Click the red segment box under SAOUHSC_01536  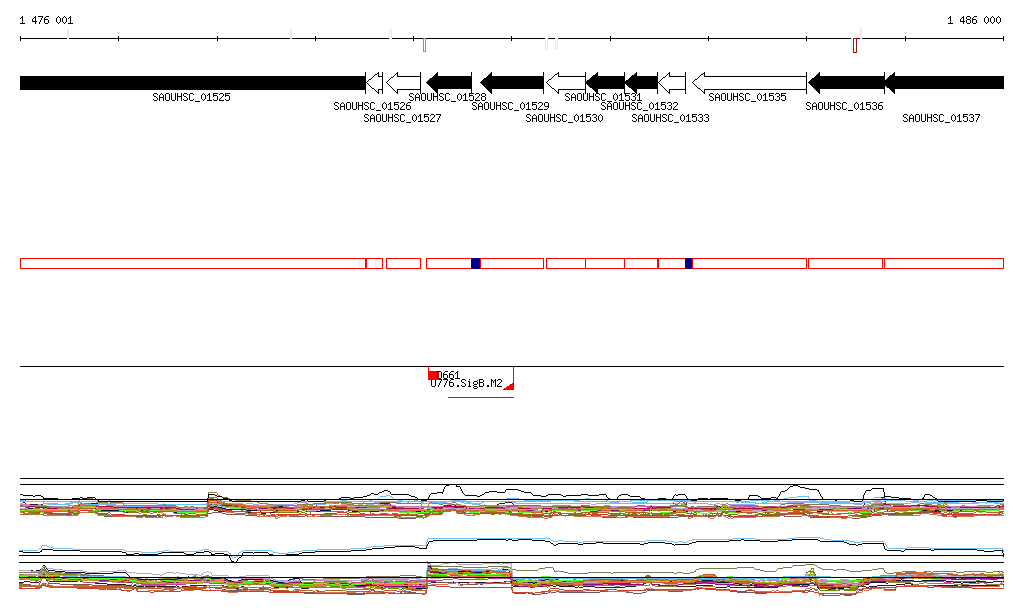coord(846,264)
